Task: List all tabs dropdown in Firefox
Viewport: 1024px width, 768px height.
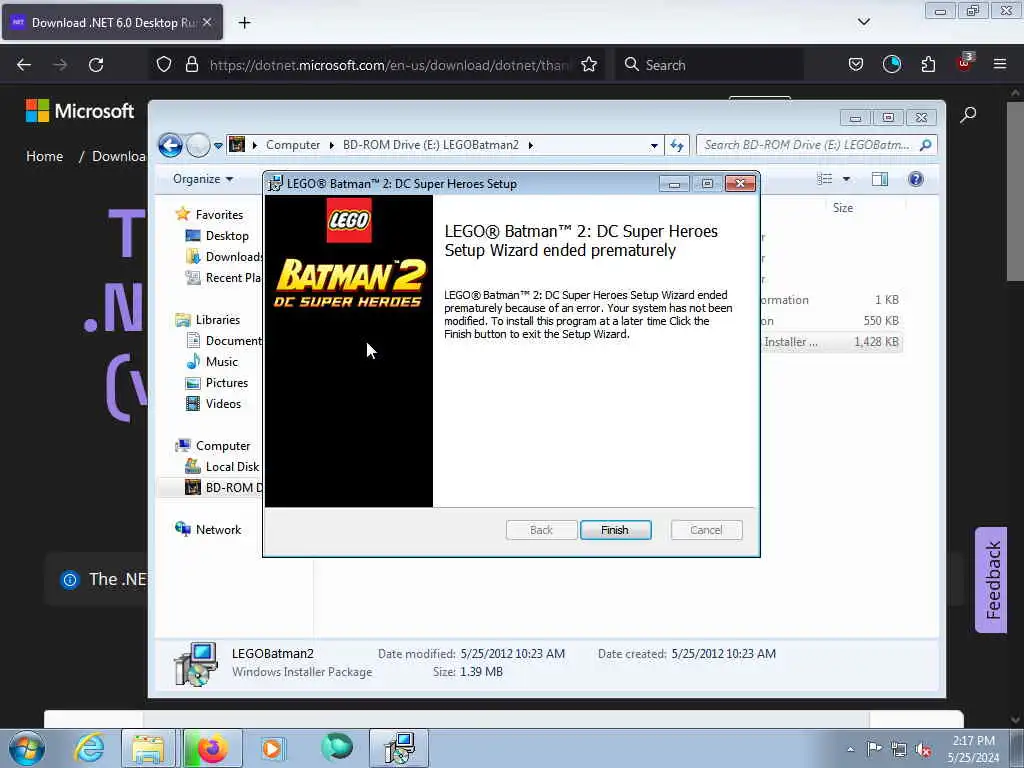Action: (x=863, y=22)
